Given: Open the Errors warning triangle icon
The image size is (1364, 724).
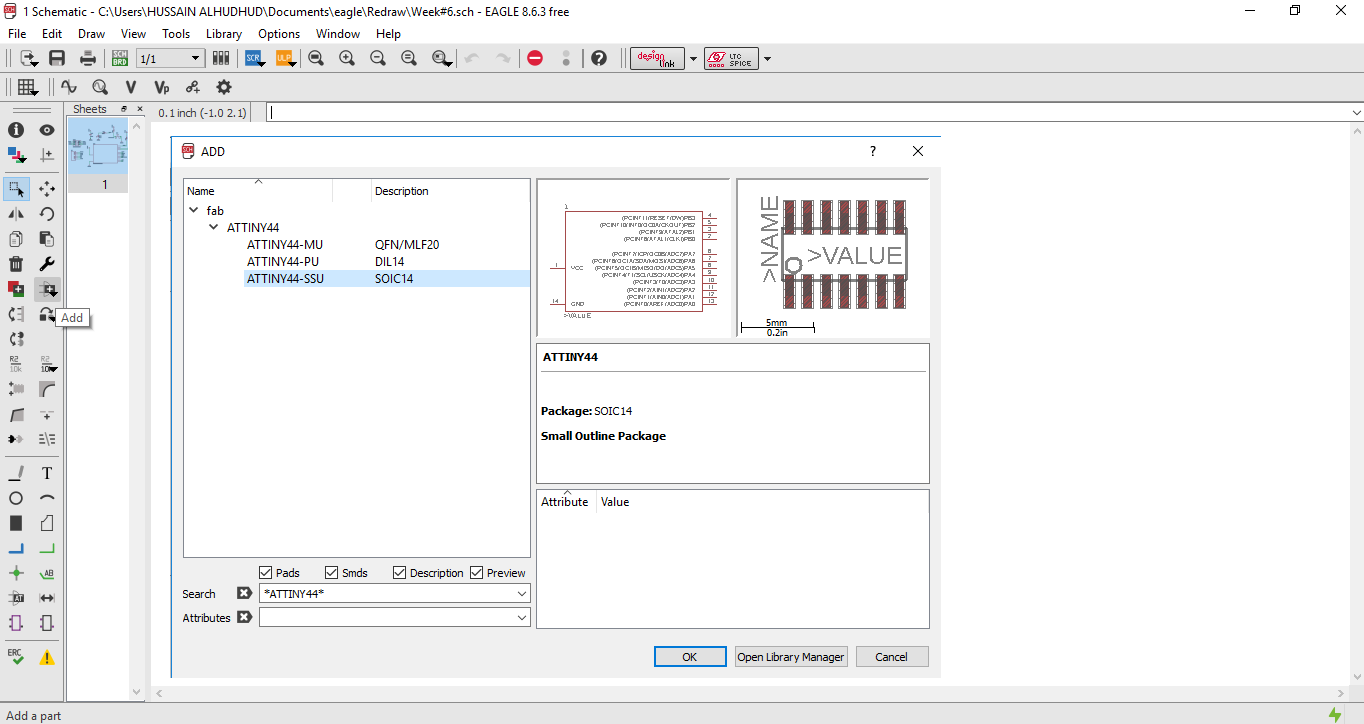Looking at the screenshot, I should tap(47, 657).
